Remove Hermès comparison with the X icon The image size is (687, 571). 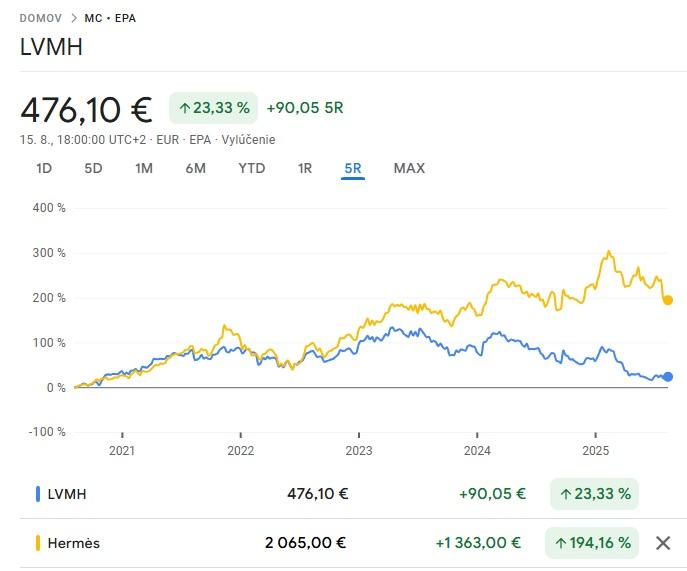[662, 543]
